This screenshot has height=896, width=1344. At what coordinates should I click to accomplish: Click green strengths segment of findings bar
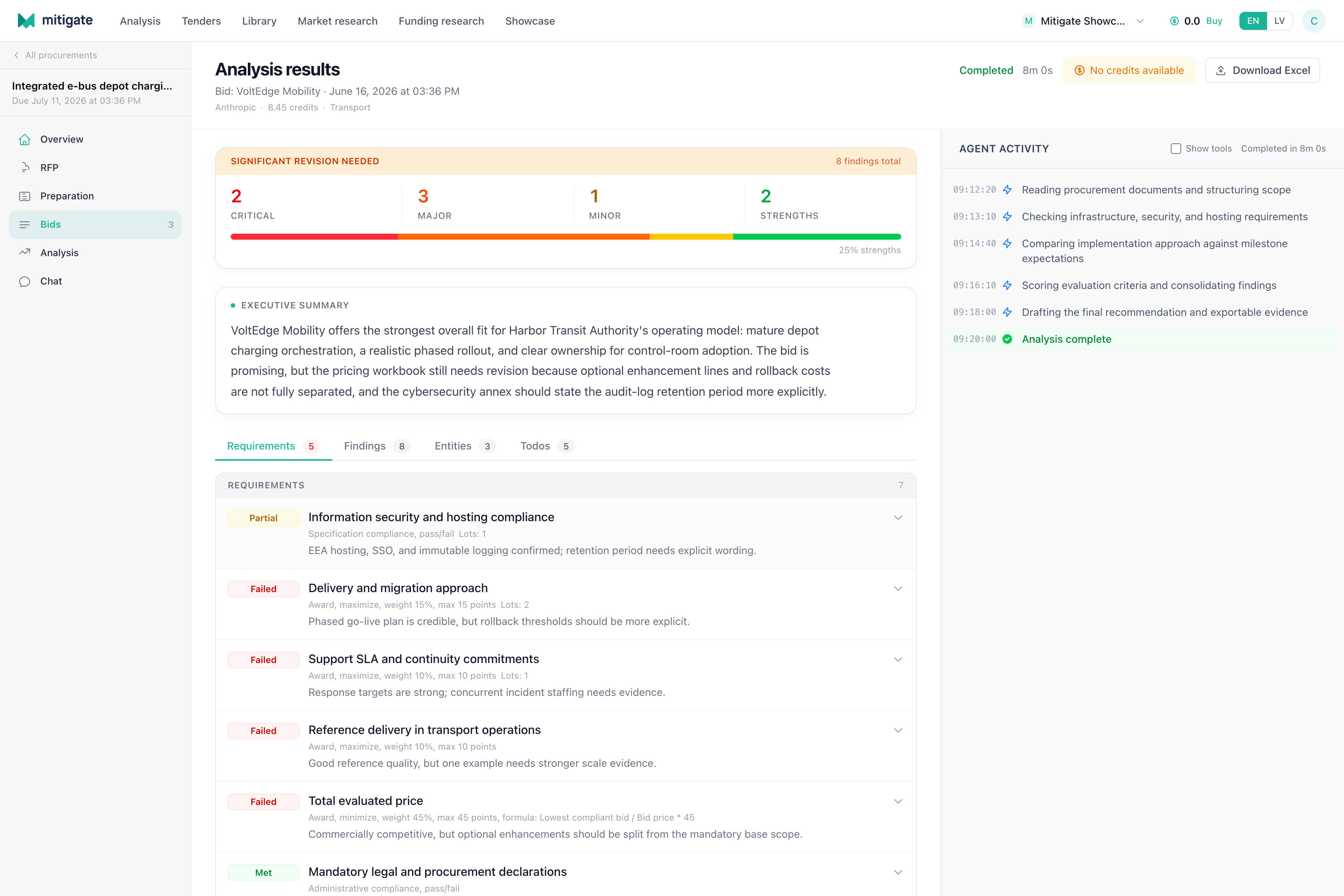click(817, 237)
